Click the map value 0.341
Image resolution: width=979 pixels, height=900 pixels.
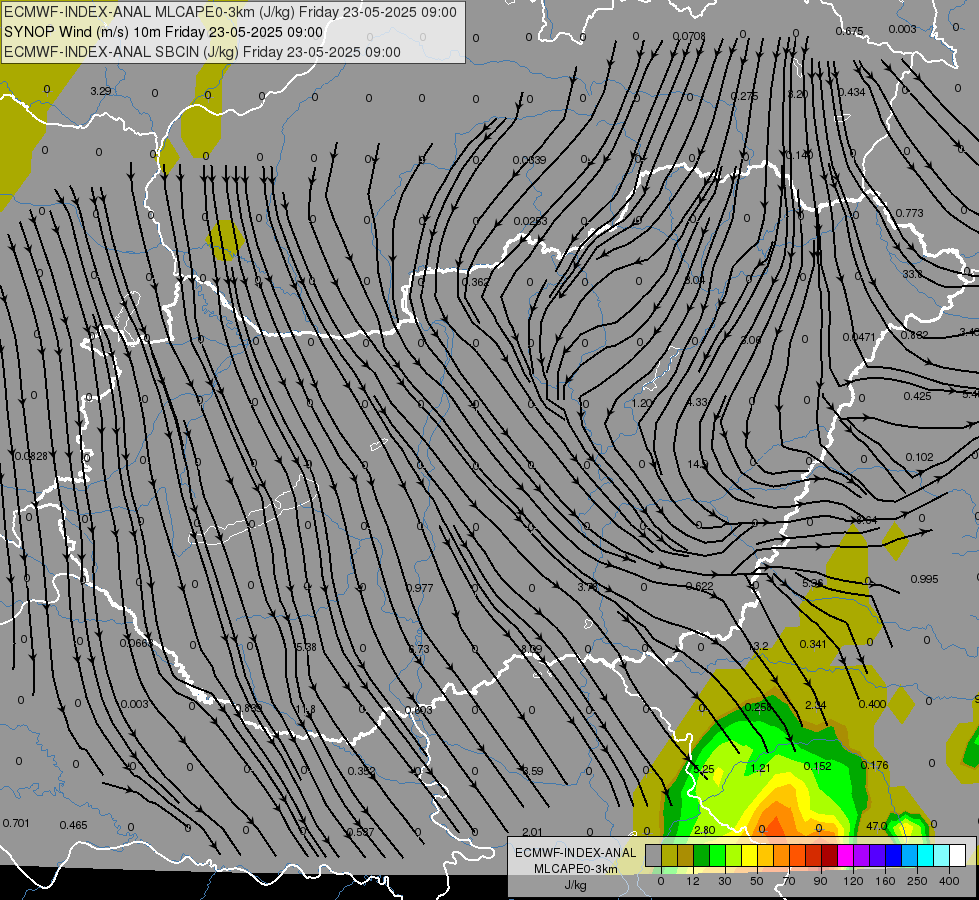[x=813, y=645]
